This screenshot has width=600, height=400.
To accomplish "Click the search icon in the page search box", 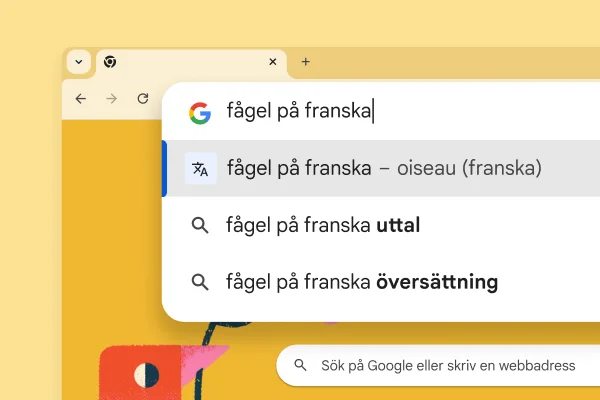I will pos(300,366).
